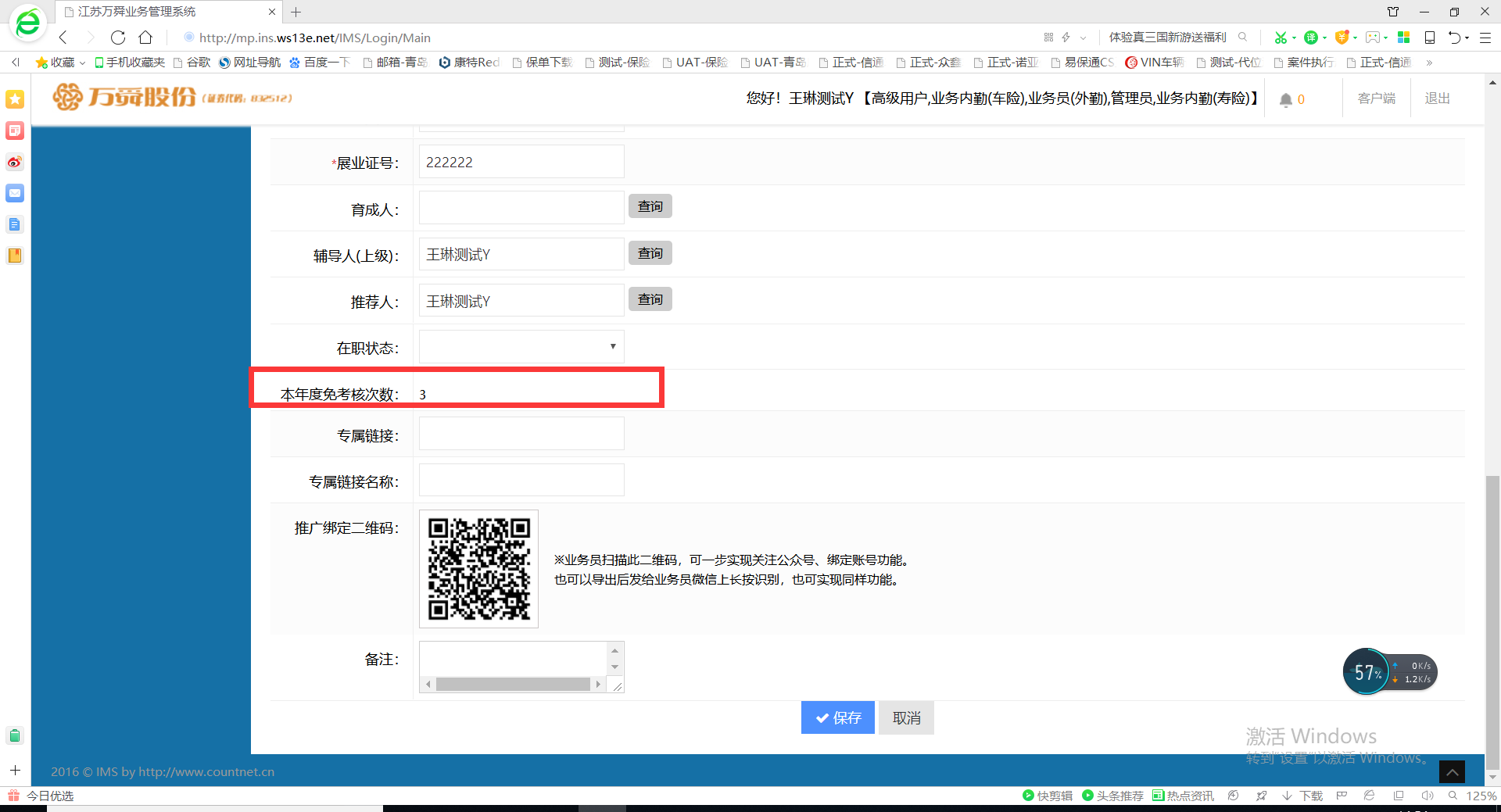This screenshot has width=1501, height=812.
Task: Open the favorites star sidebar icon
Action: pos(15,99)
